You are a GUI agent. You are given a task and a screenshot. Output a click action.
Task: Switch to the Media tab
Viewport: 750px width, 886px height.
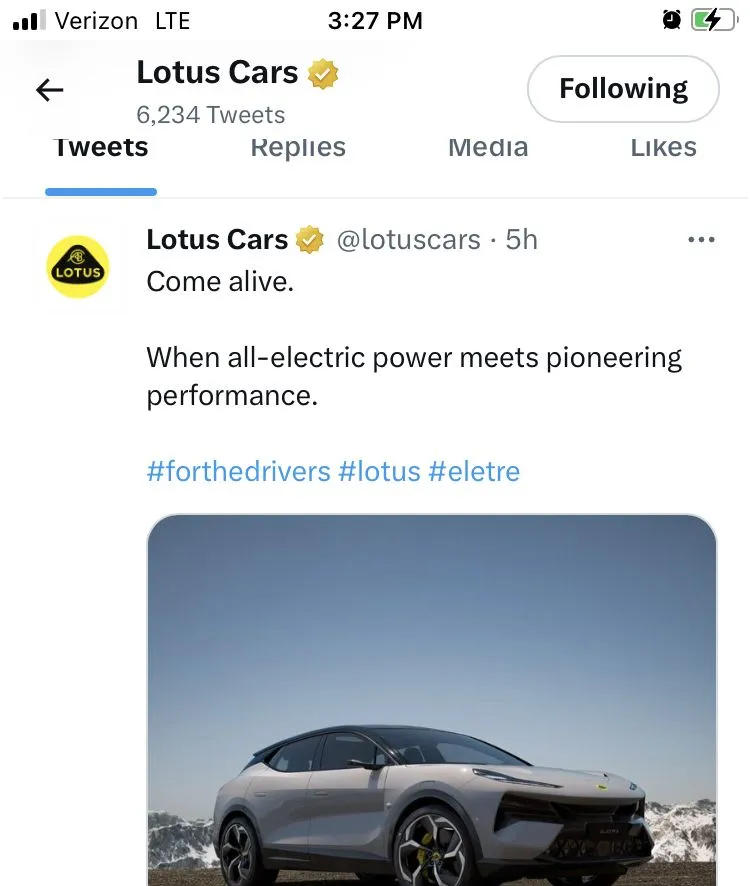(488, 148)
